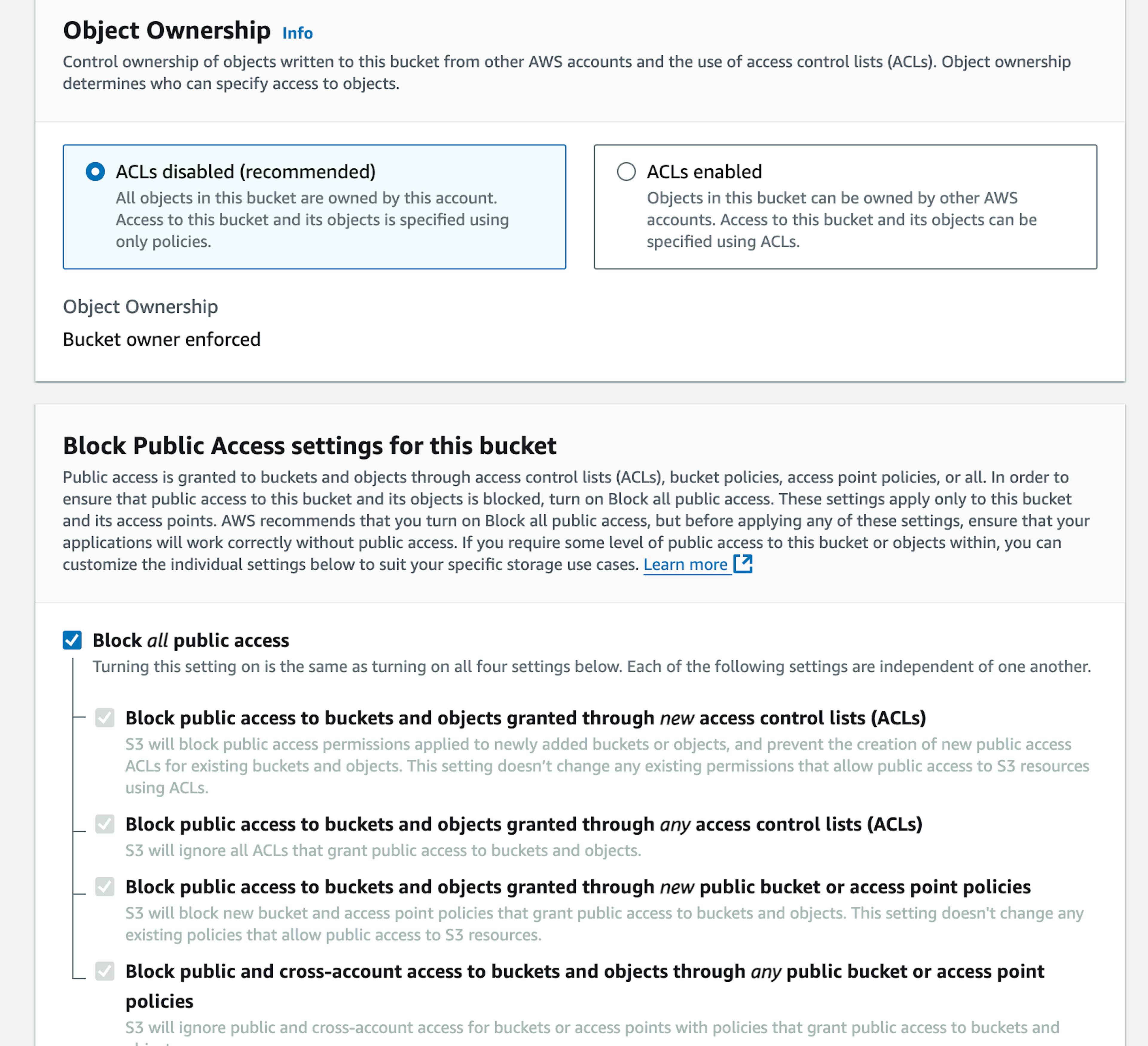
Task: Toggle checkbox for blocking public and cross-account access
Action: coord(105,971)
